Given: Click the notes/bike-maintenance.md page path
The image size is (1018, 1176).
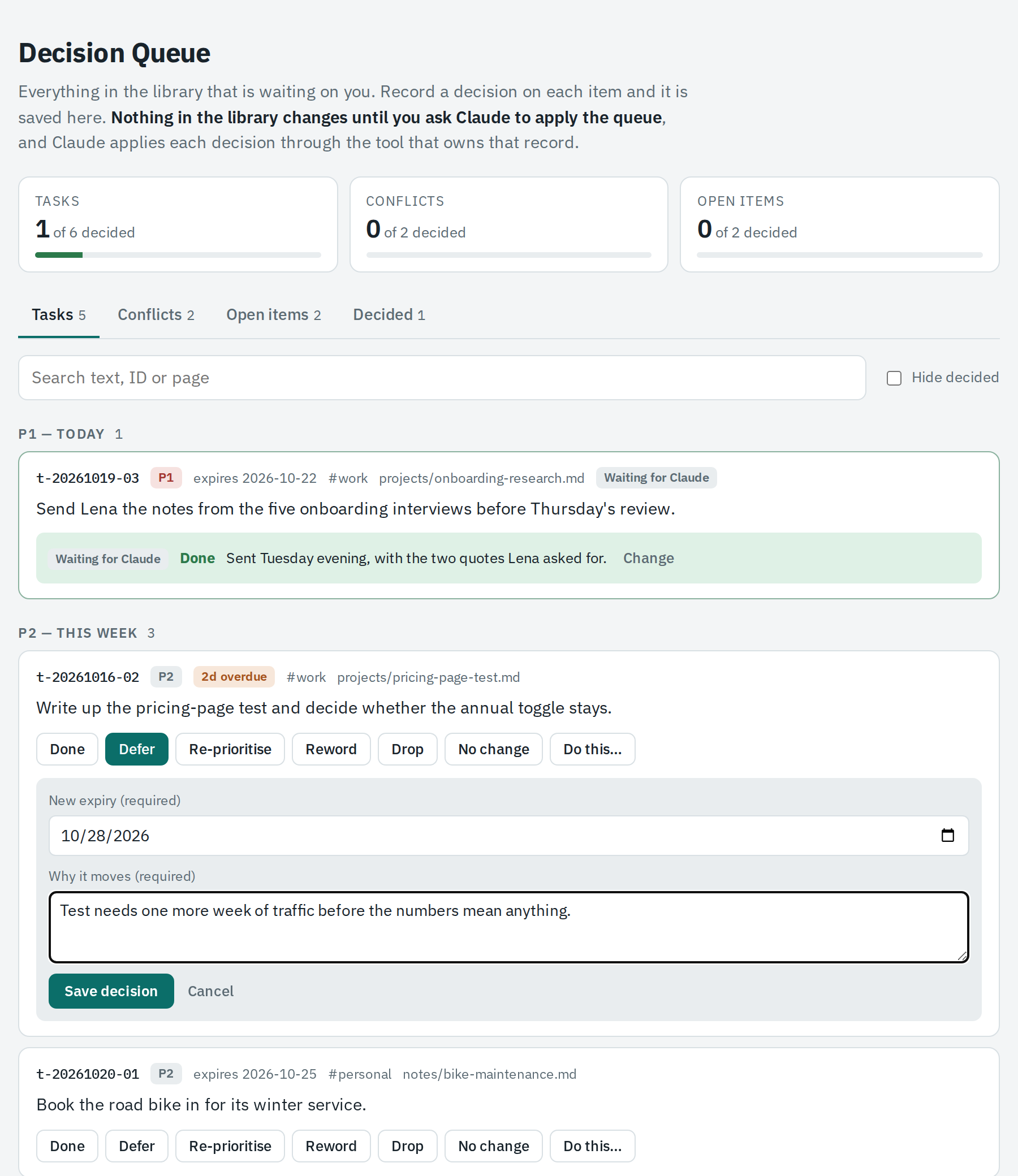Looking at the screenshot, I should 489,1074.
